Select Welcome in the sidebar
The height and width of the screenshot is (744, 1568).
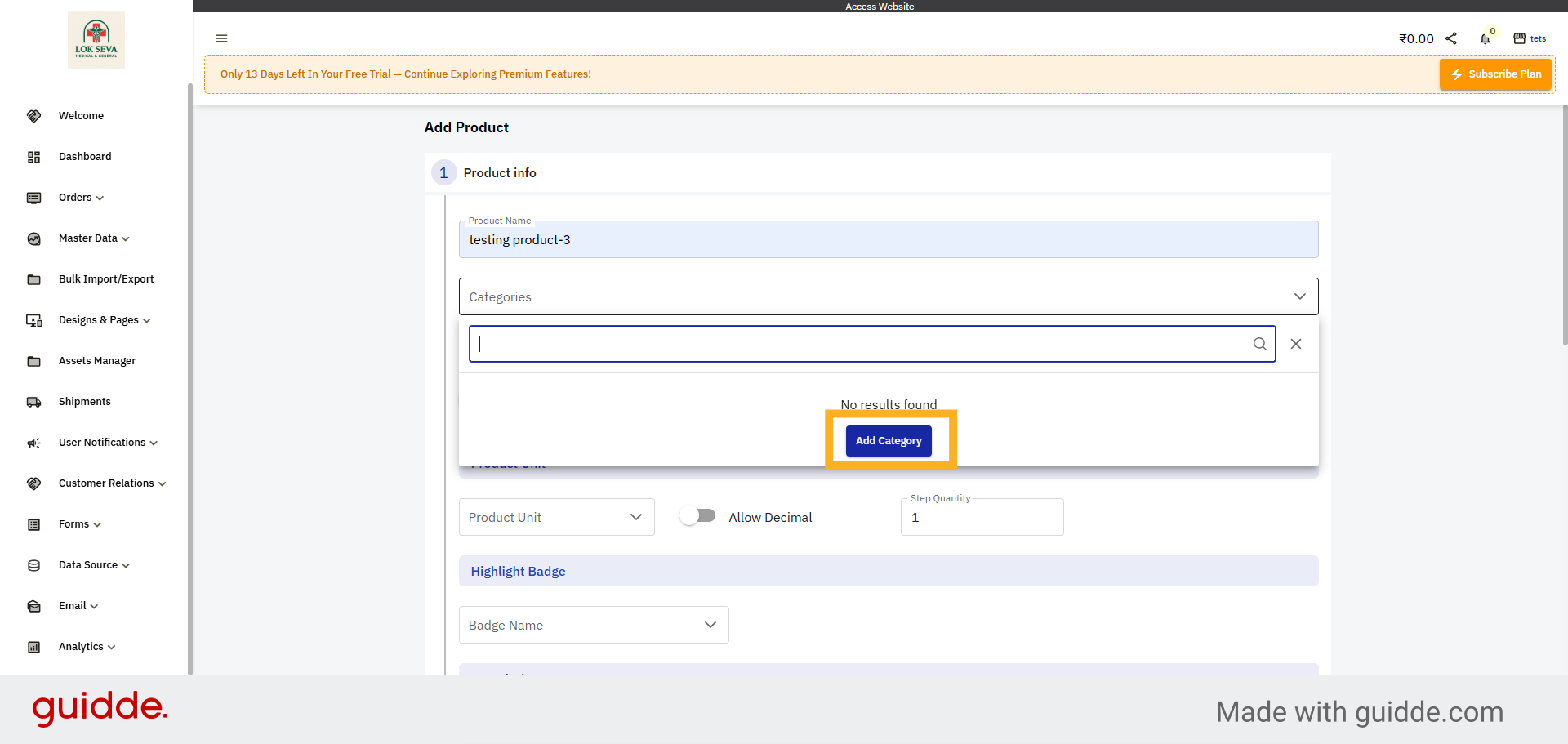coord(81,115)
